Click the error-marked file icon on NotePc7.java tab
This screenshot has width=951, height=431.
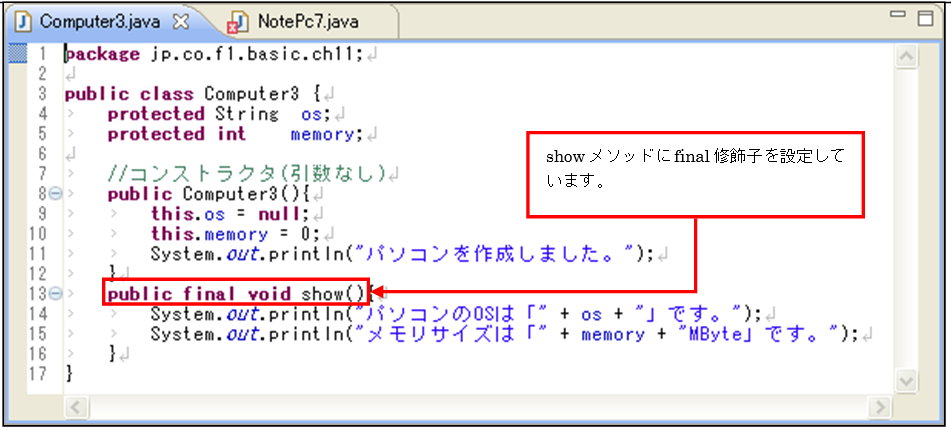coord(238,21)
